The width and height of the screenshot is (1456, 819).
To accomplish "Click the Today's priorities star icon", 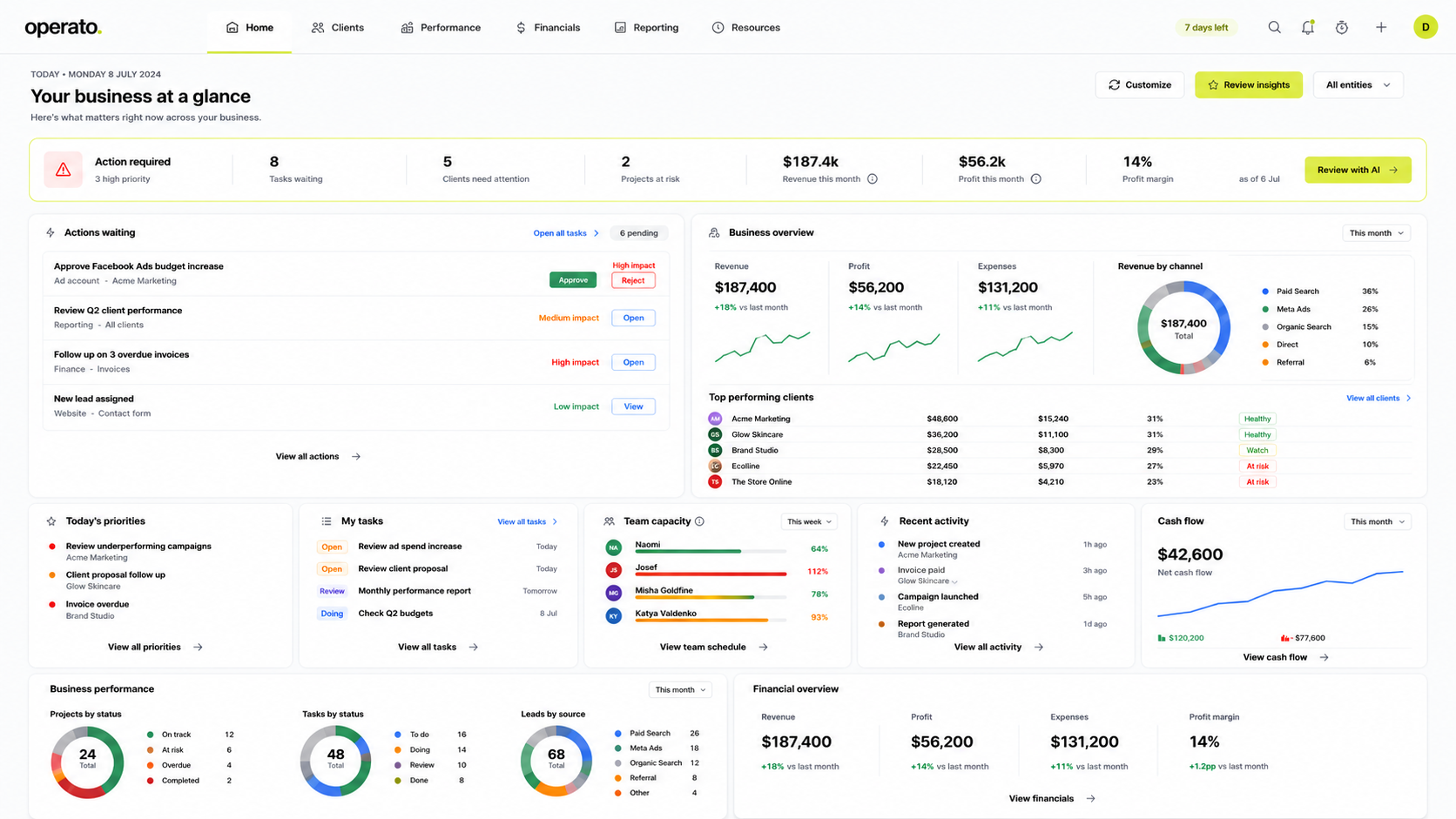I will tap(51, 521).
